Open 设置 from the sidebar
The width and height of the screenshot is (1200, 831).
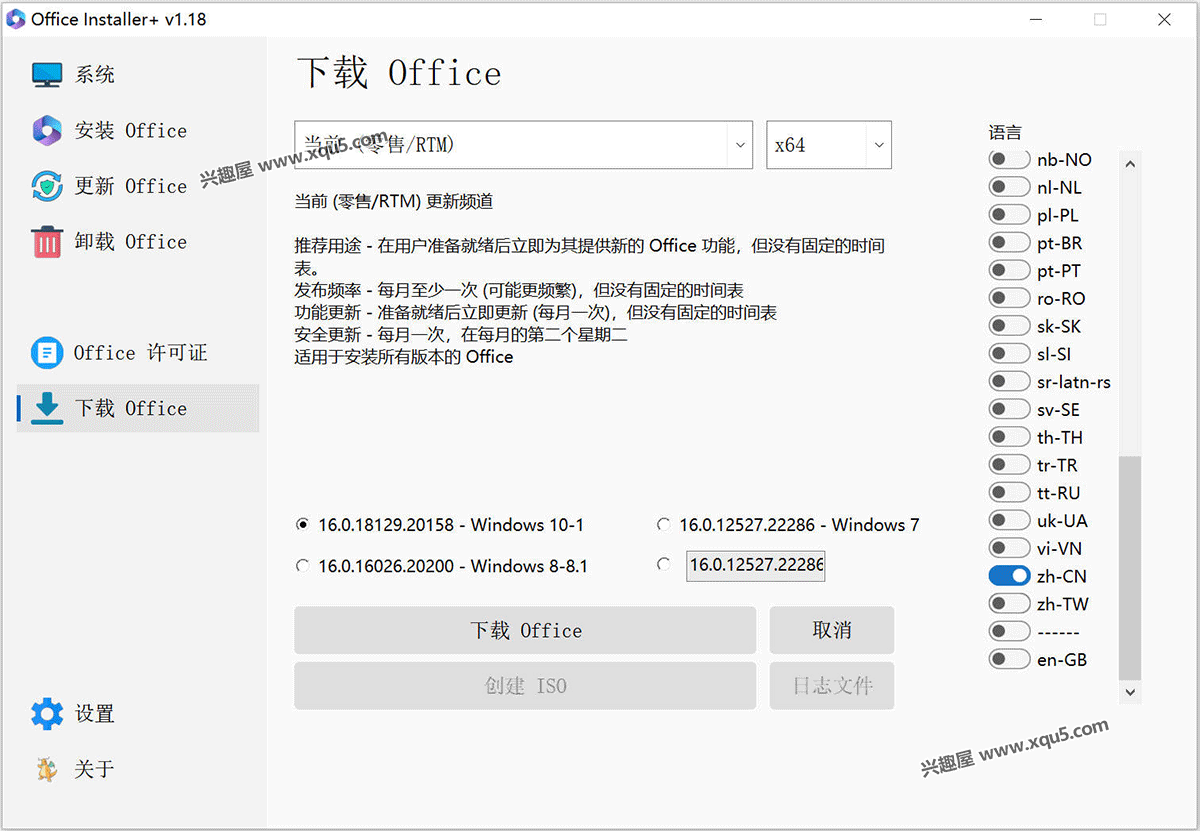pos(138,714)
